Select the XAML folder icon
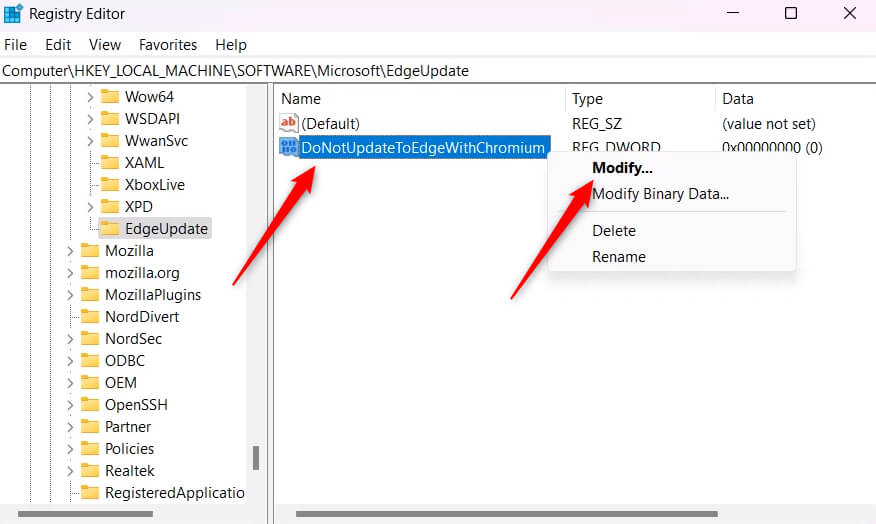The image size is (876, 524). coord(111,163)
